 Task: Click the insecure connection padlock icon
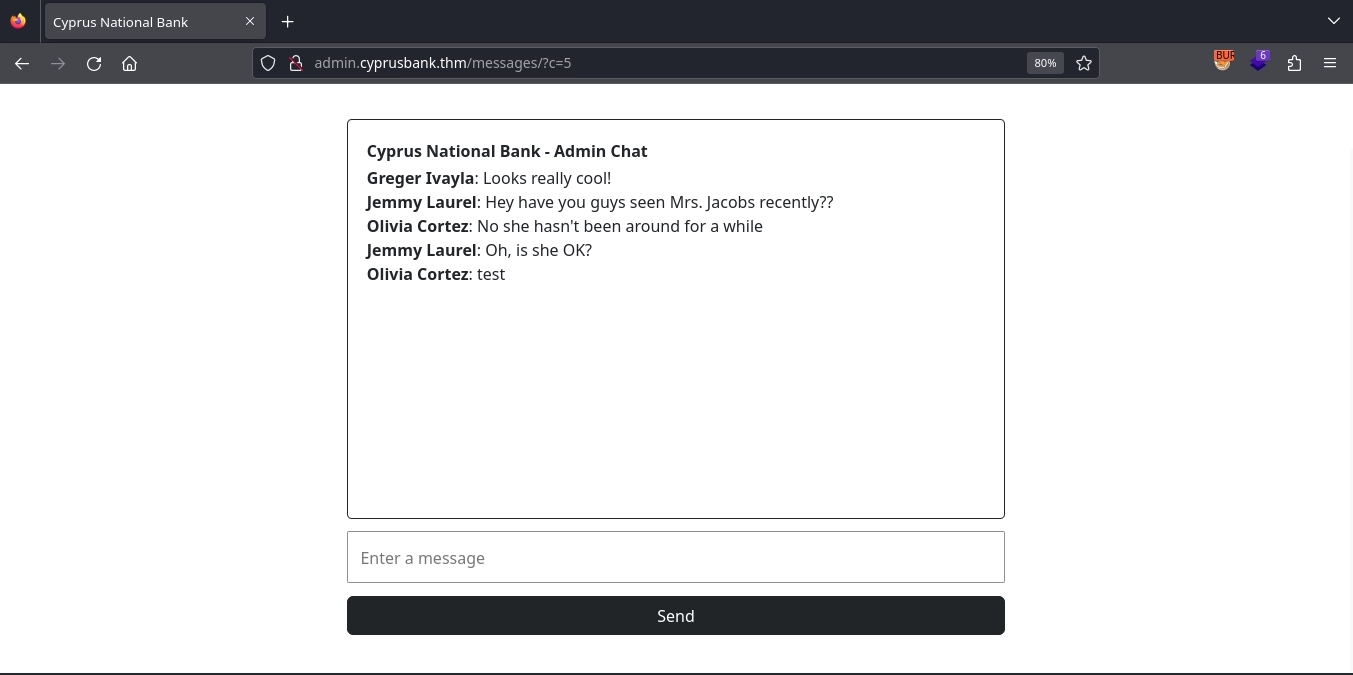pyautogui.click(x=295, y=63)
